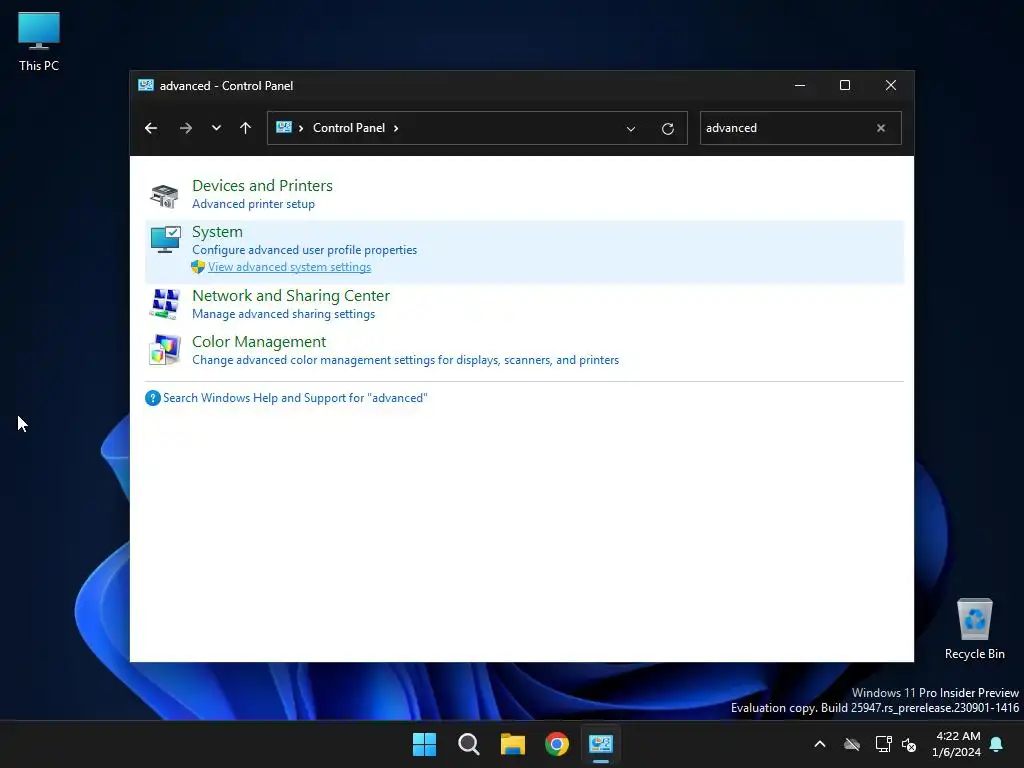Click the Color Management icon
Viewport: 1024px width, 768px height.
(x=165, y=350)
